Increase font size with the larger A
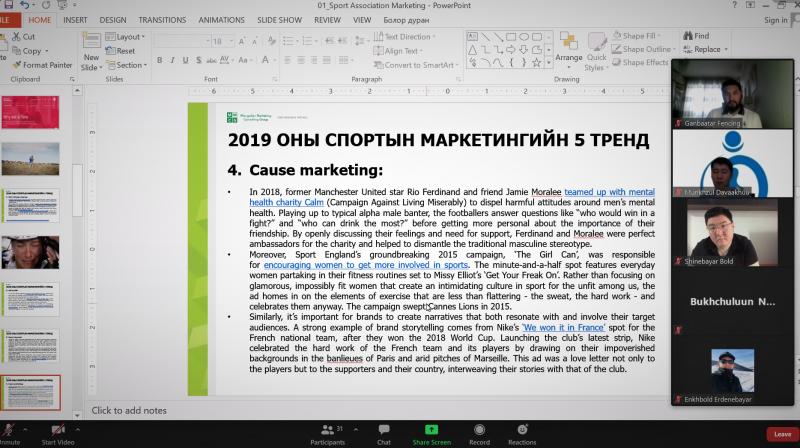 click(x=242, y=41)
